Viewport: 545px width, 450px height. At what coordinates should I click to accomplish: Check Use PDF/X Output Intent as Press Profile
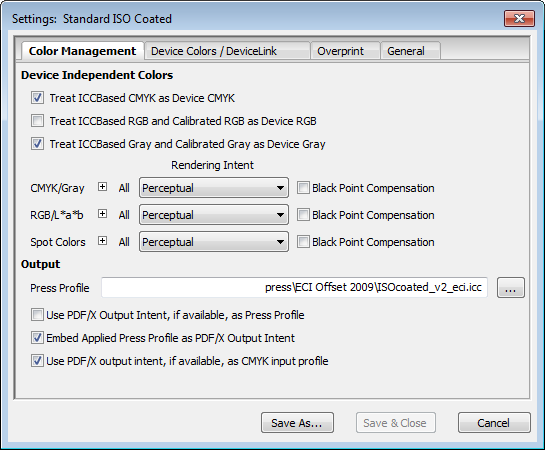click(x=37, y=315)
